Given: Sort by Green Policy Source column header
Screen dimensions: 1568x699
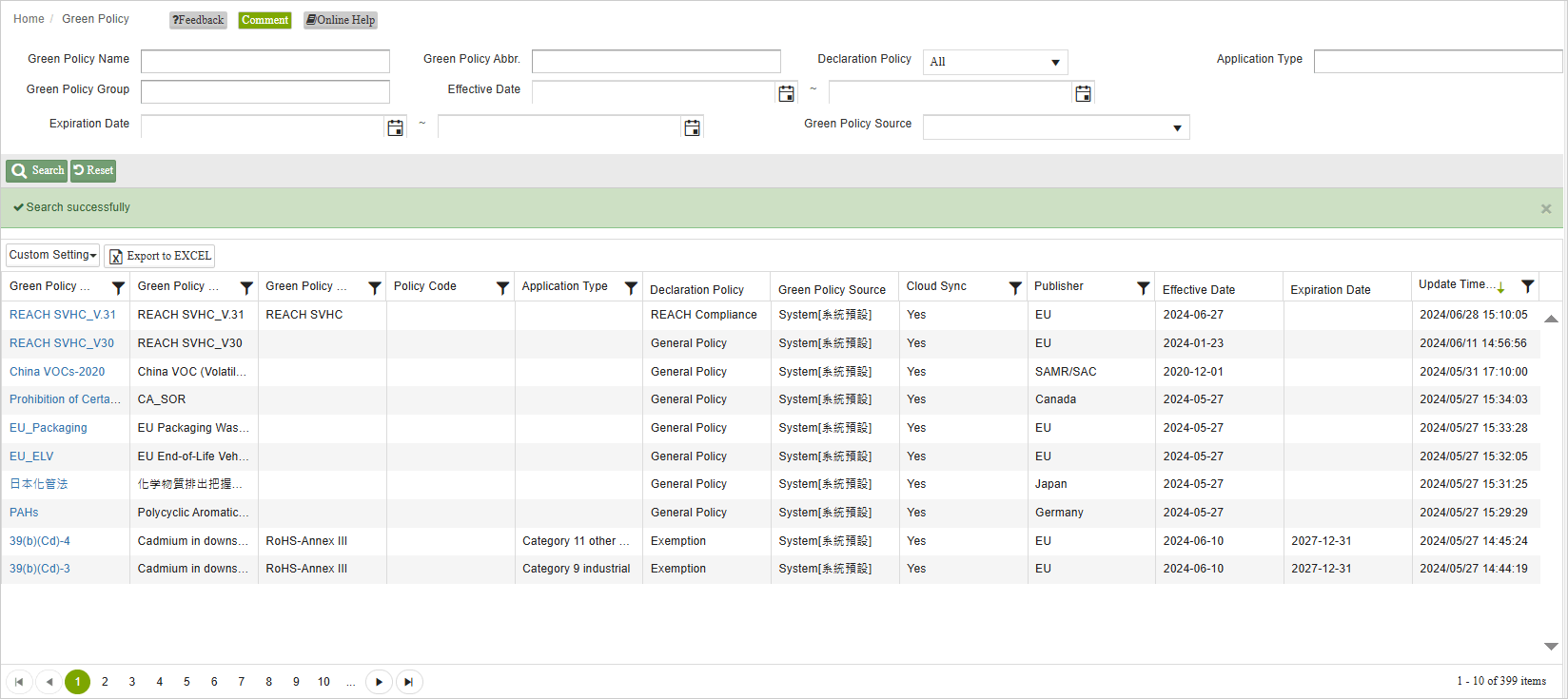Looking at the screenshot, I should (832, 290).
